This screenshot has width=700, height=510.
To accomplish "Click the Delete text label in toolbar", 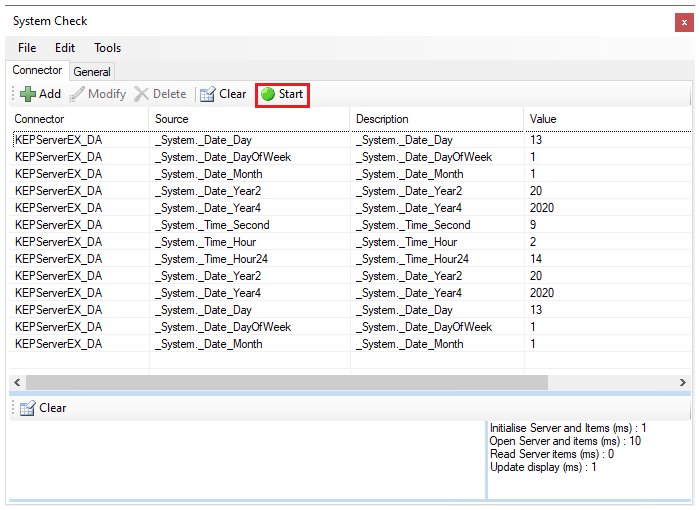I will [x=170, y=94].
